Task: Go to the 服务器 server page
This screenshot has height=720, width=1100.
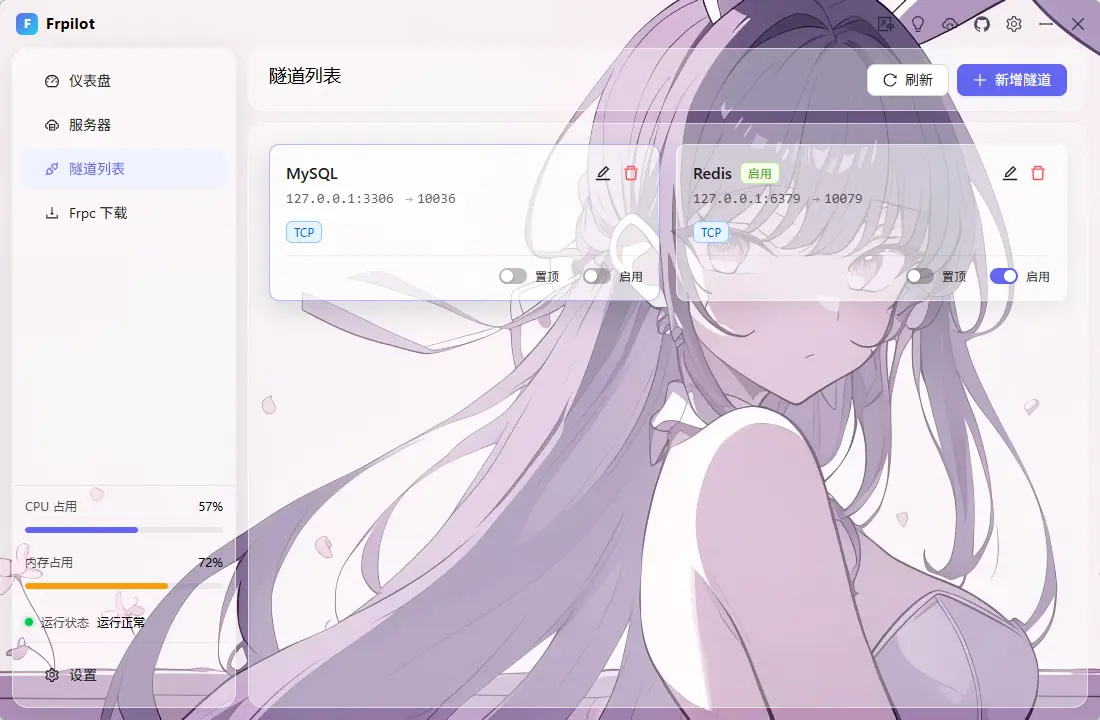Action: [123, 125]
